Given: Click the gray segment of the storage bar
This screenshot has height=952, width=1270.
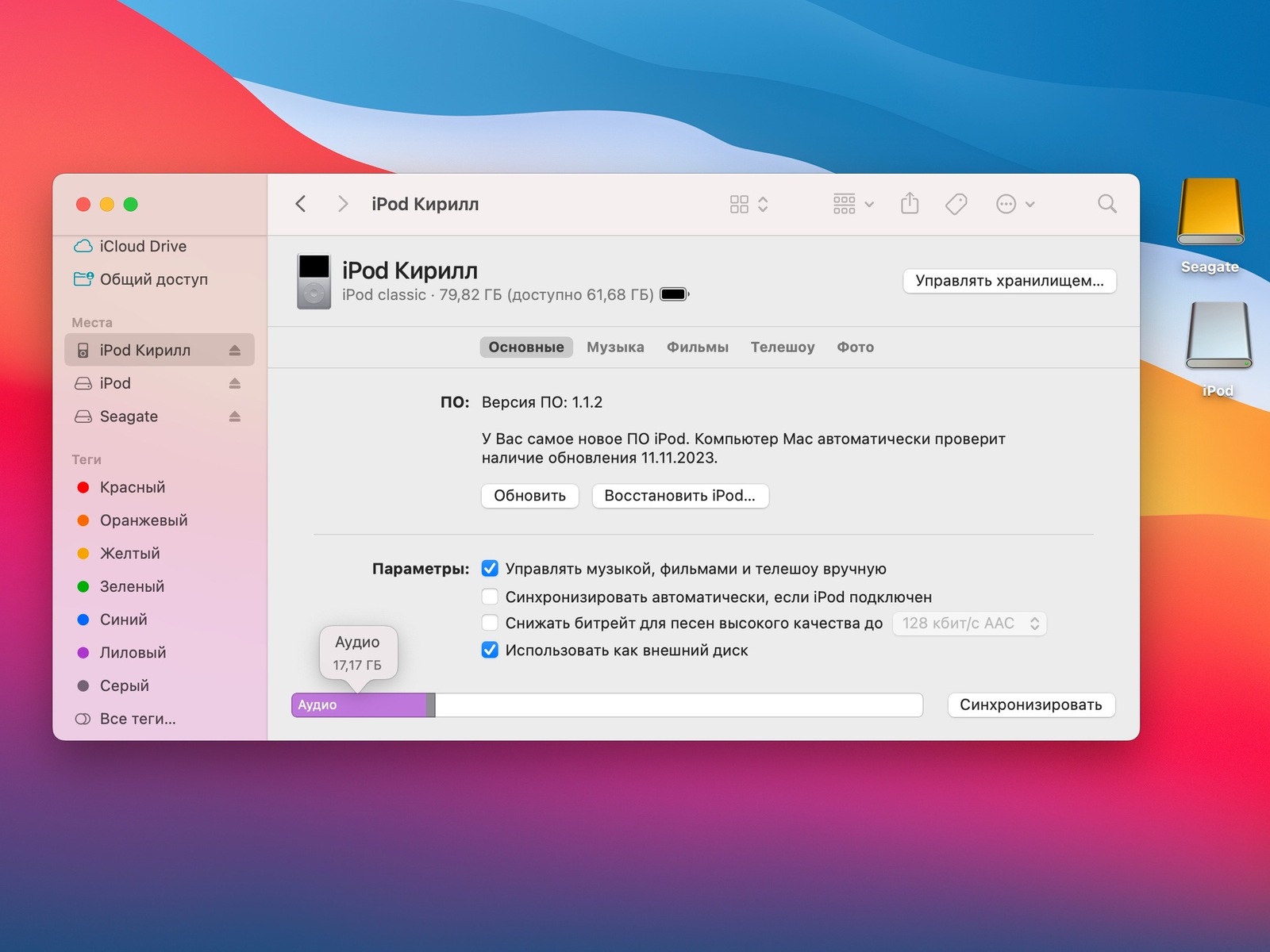Looking at the screenshot, I should [431, 705].
